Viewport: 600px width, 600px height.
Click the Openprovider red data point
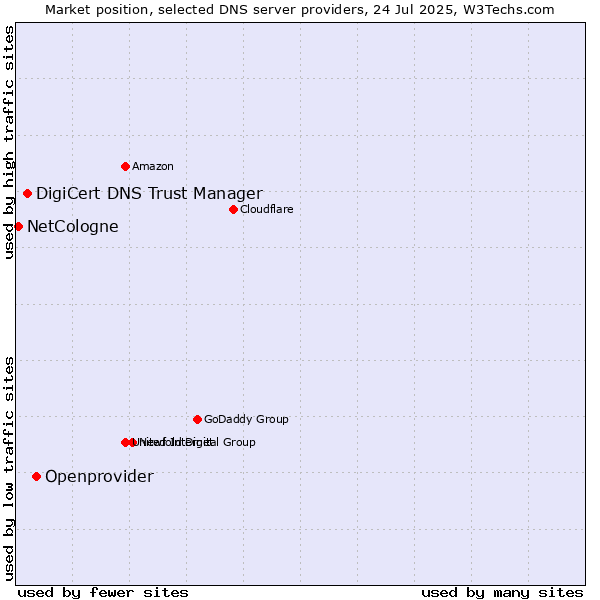pyautogui.click(x=36, y=476)
